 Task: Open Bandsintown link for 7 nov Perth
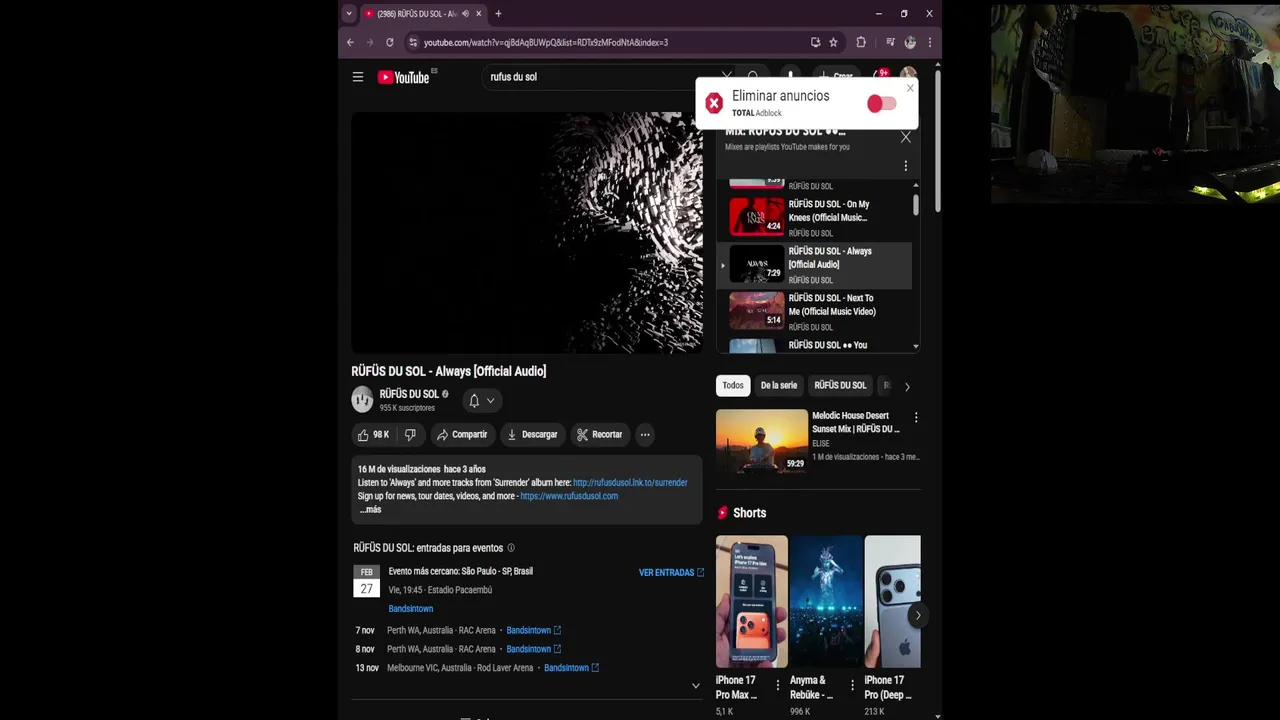click(533, 631)
